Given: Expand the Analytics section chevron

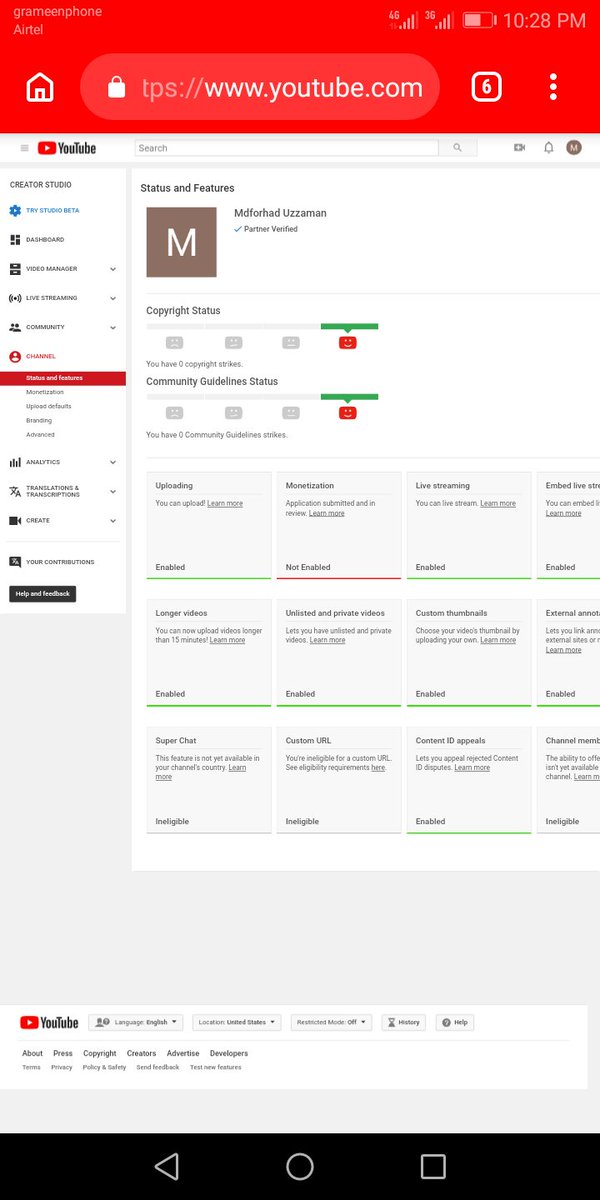Looking at the screenshot, I should click(x=113, y=462).
